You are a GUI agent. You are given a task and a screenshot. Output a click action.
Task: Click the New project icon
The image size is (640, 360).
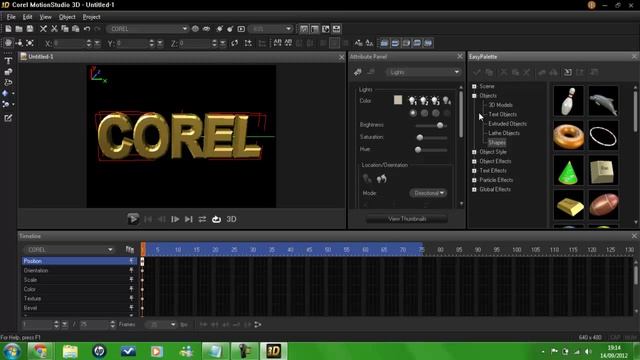point(8,29)
